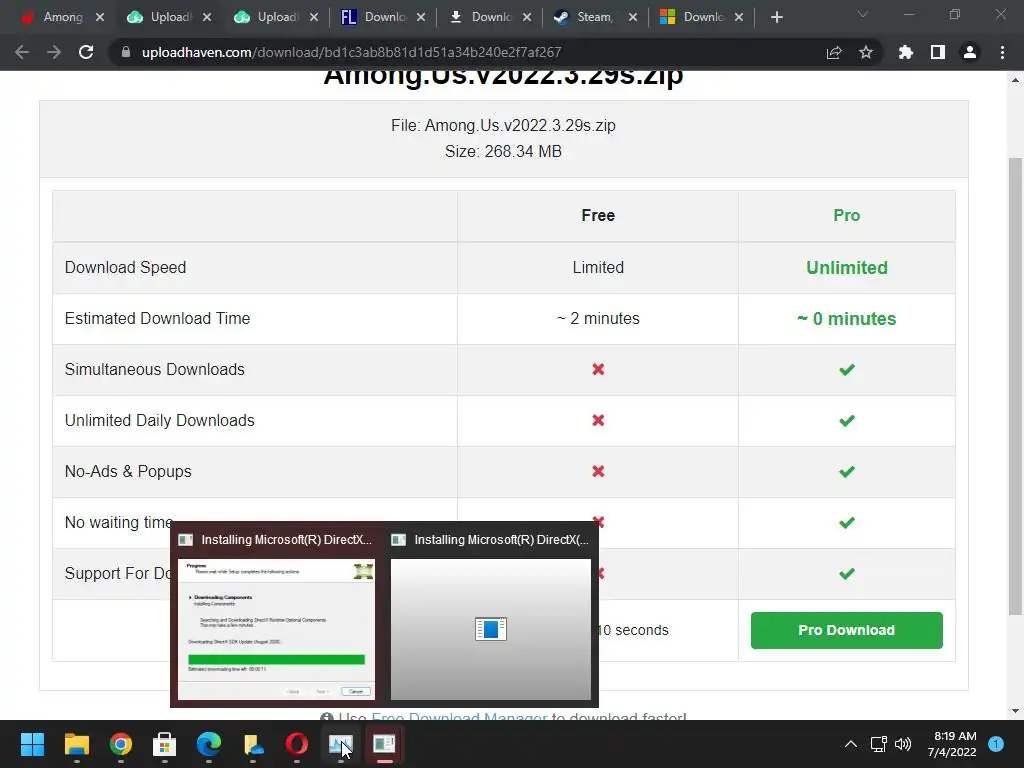
Task: Open the Windows Start menu
Action: 32,744
